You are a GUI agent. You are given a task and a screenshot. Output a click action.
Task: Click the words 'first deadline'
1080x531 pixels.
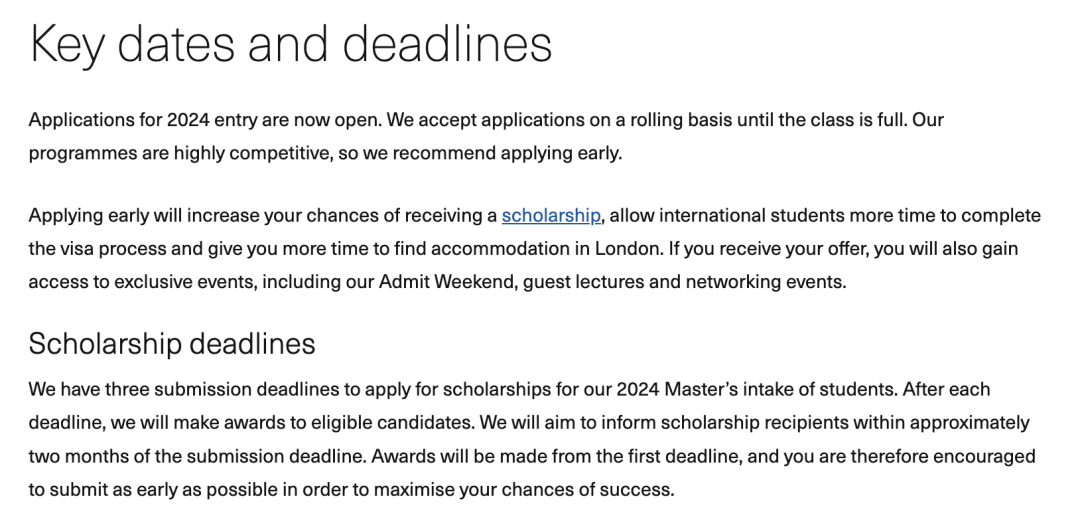tap(683, 456)
